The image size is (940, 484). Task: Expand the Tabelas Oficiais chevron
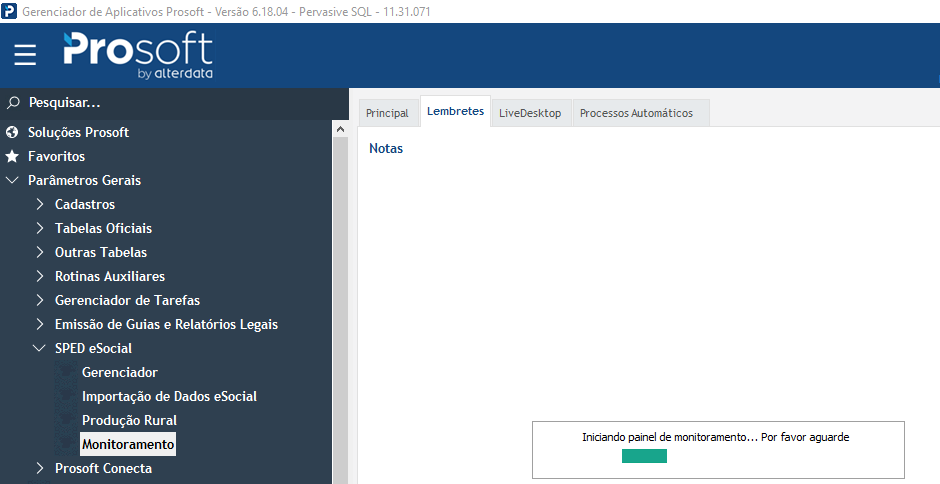click(x=40, y=228)
